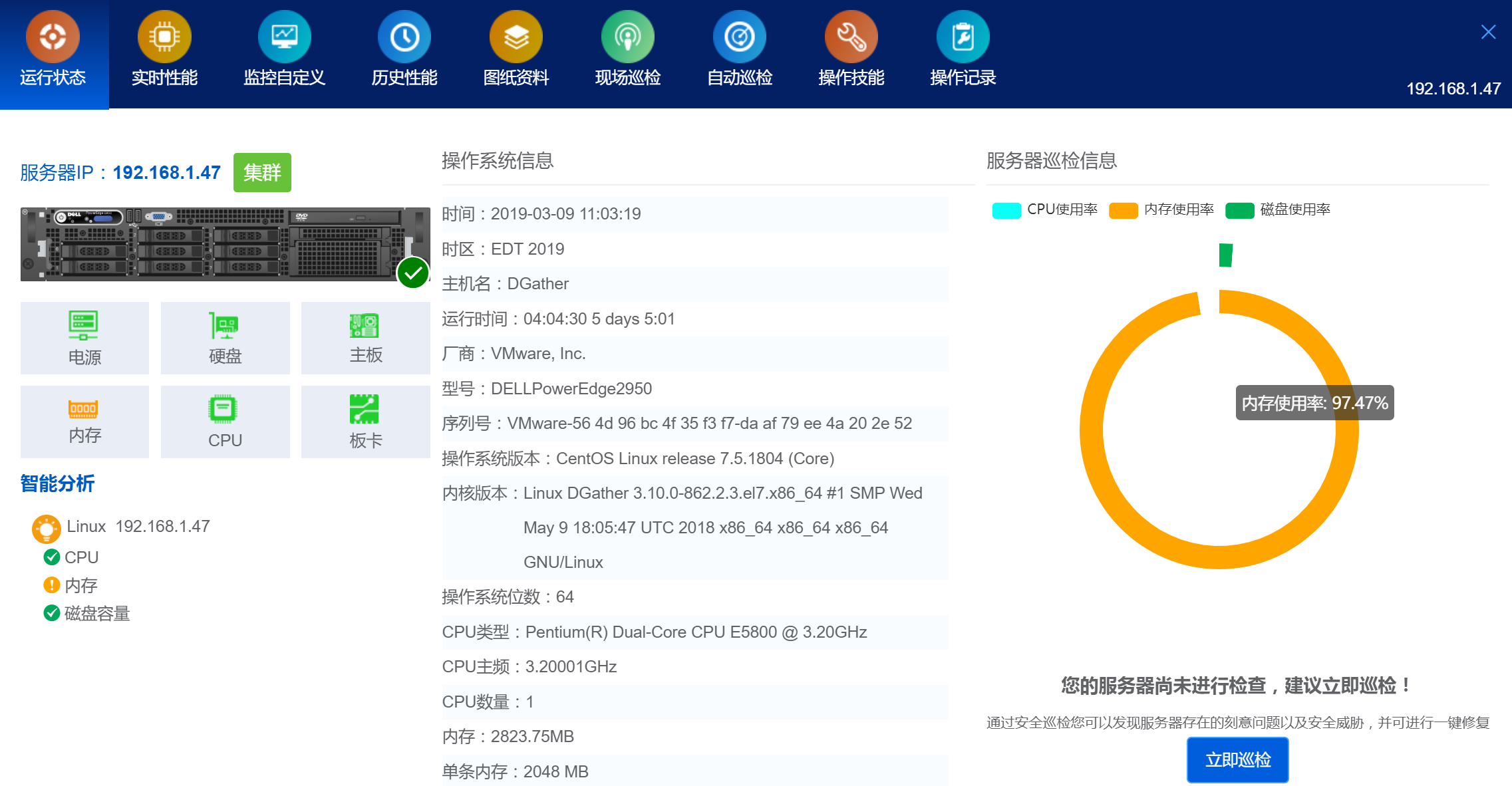Open 操作记录 operation log icon
1512x786 pixels.
[x=963, y=37]
